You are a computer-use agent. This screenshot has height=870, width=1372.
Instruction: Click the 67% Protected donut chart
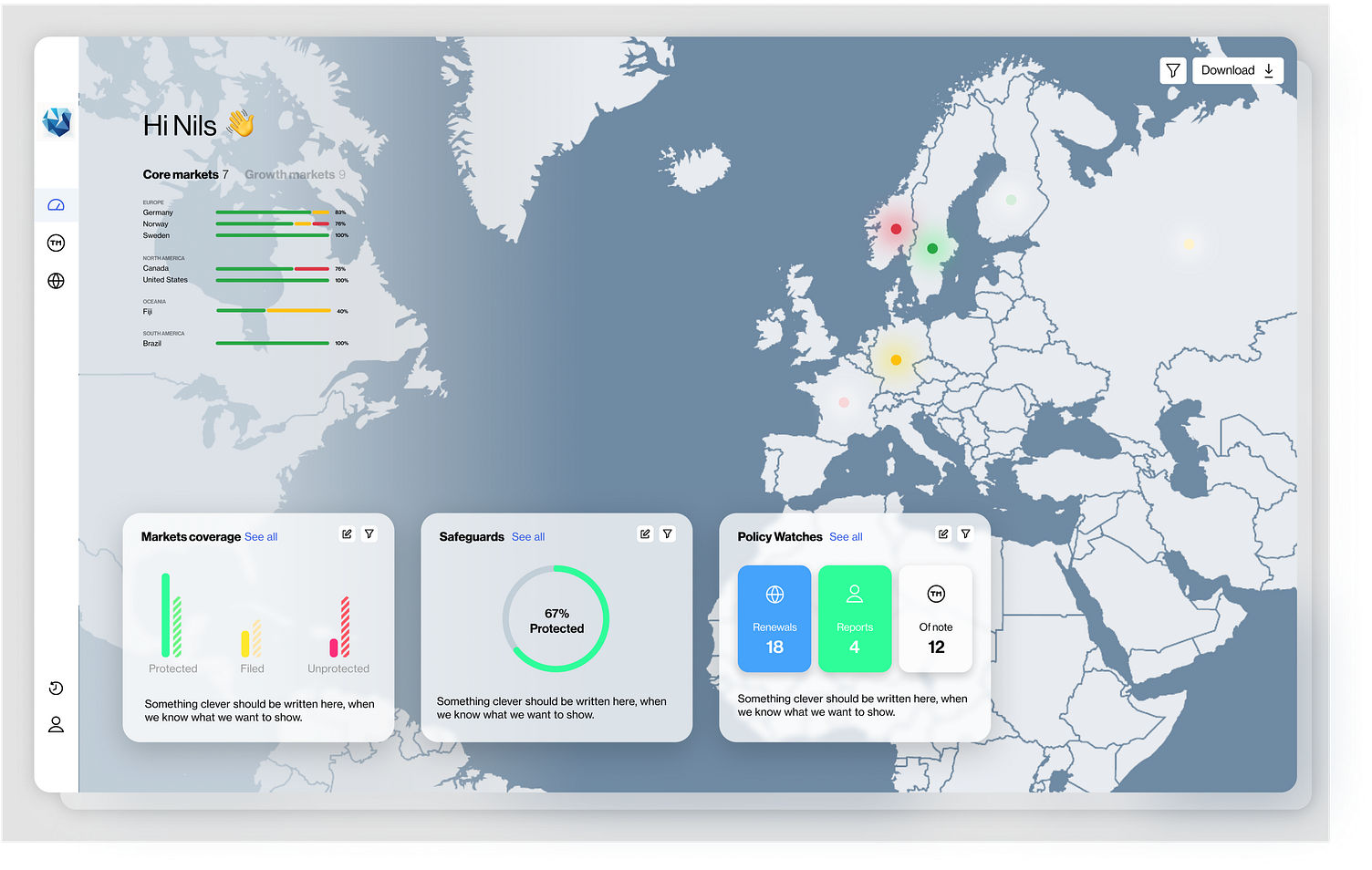pyautogui.click(x=556, y=618)
